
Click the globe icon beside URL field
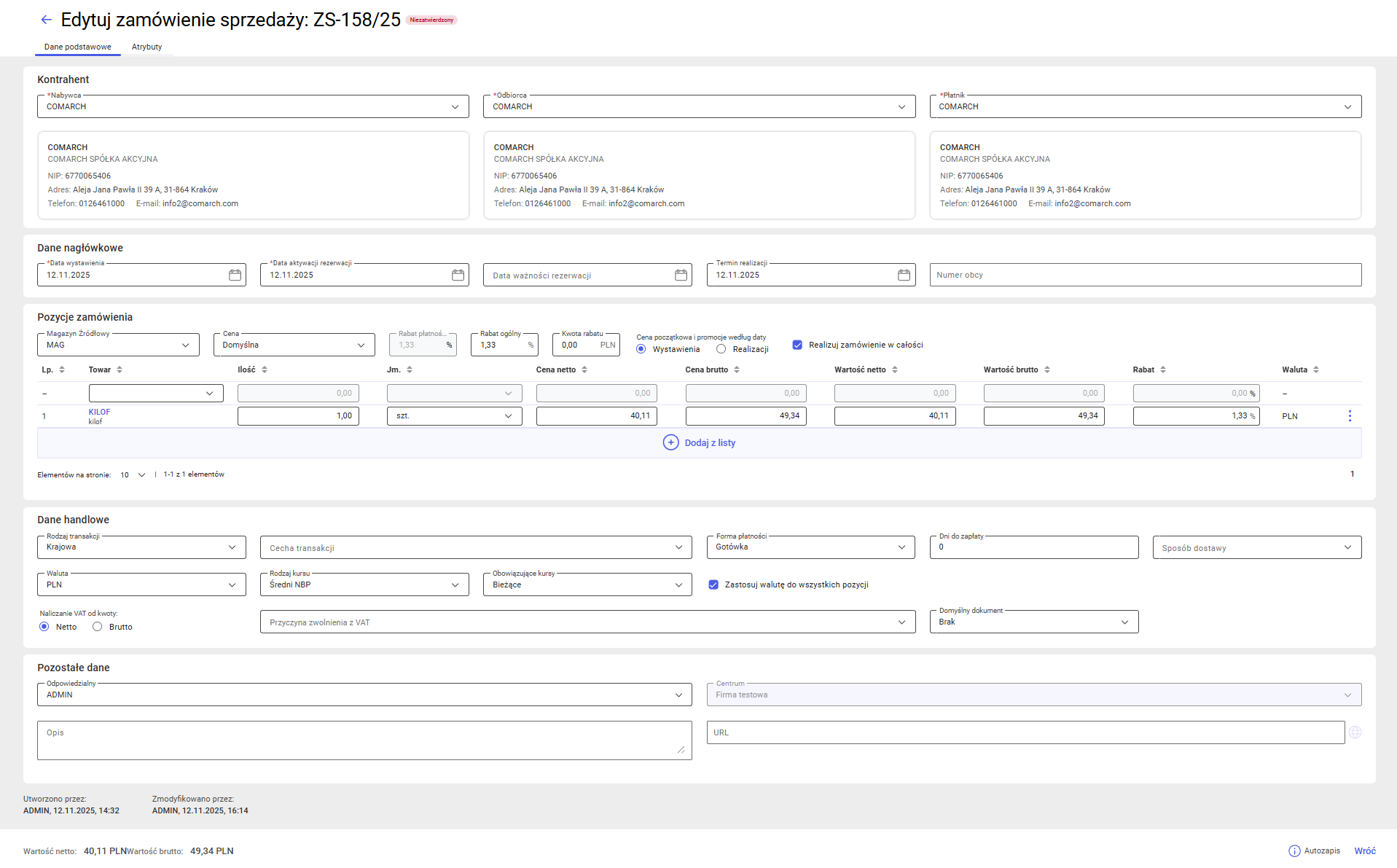1355,732
